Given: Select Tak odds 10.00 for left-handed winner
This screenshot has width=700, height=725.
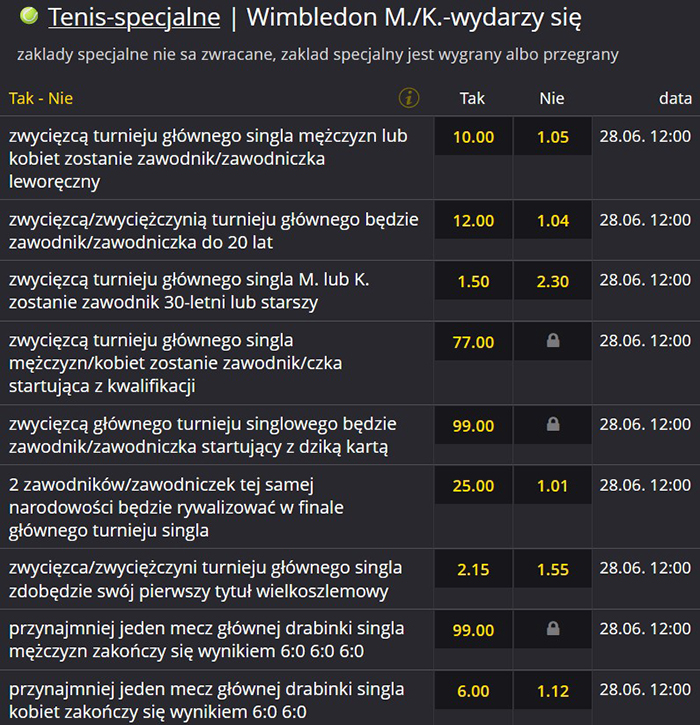Looking at the screenshot, I should [473, 137].
